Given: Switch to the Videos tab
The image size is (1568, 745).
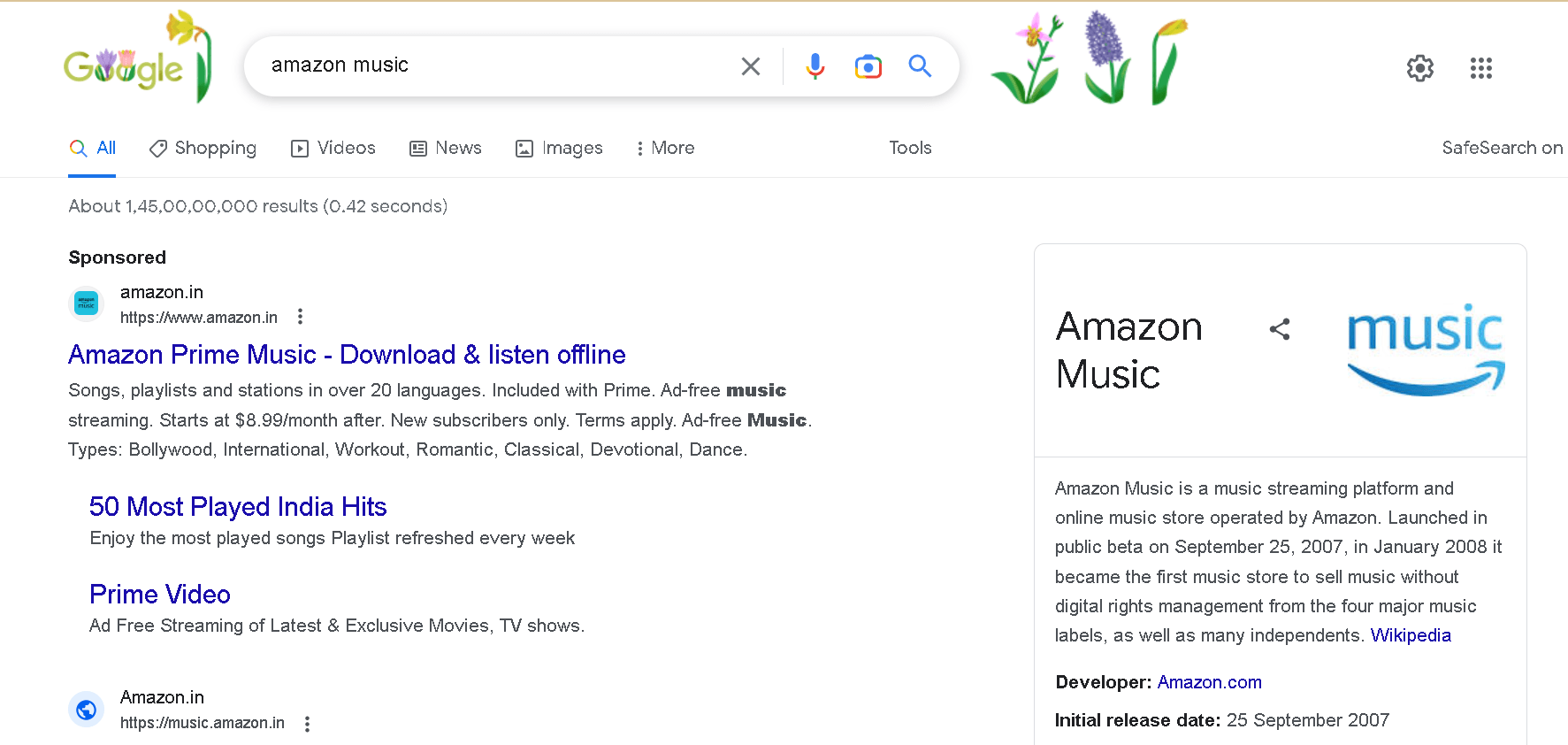Looking at the screenshot, I should click(x=333, y=149).
